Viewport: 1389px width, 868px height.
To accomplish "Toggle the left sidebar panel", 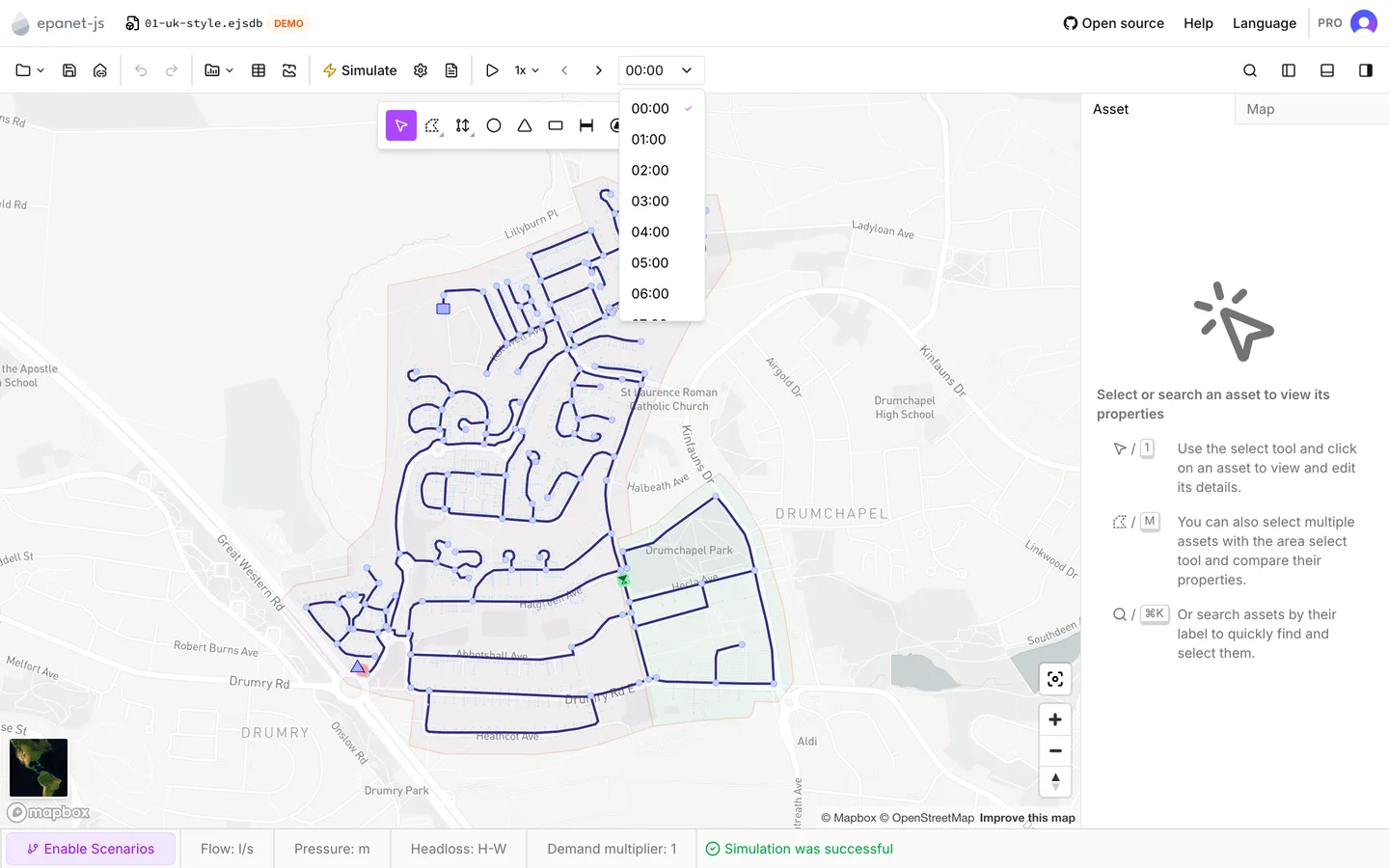I will tap(1289, 70).
